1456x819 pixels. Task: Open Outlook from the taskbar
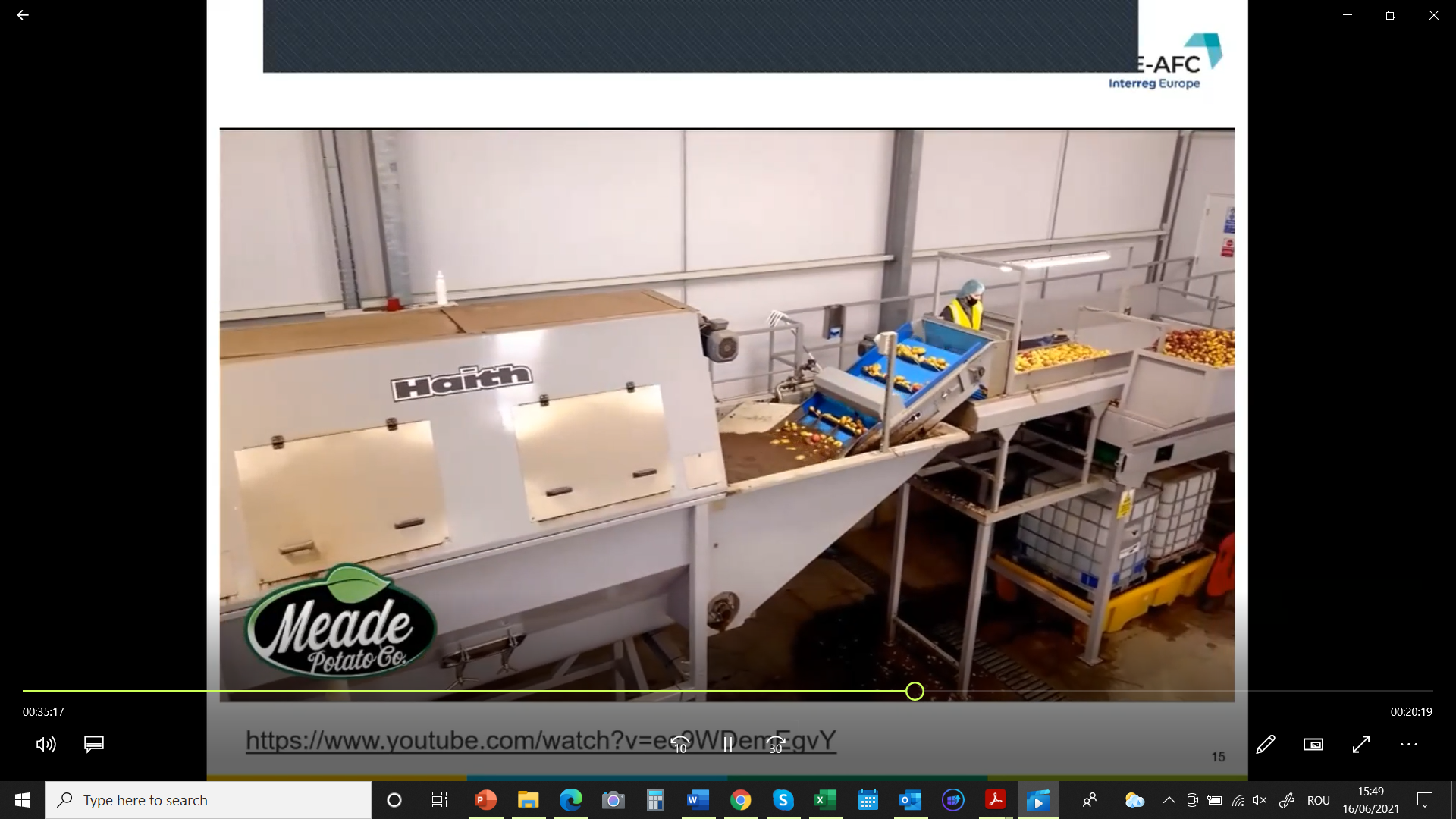[x=911, y=800]
